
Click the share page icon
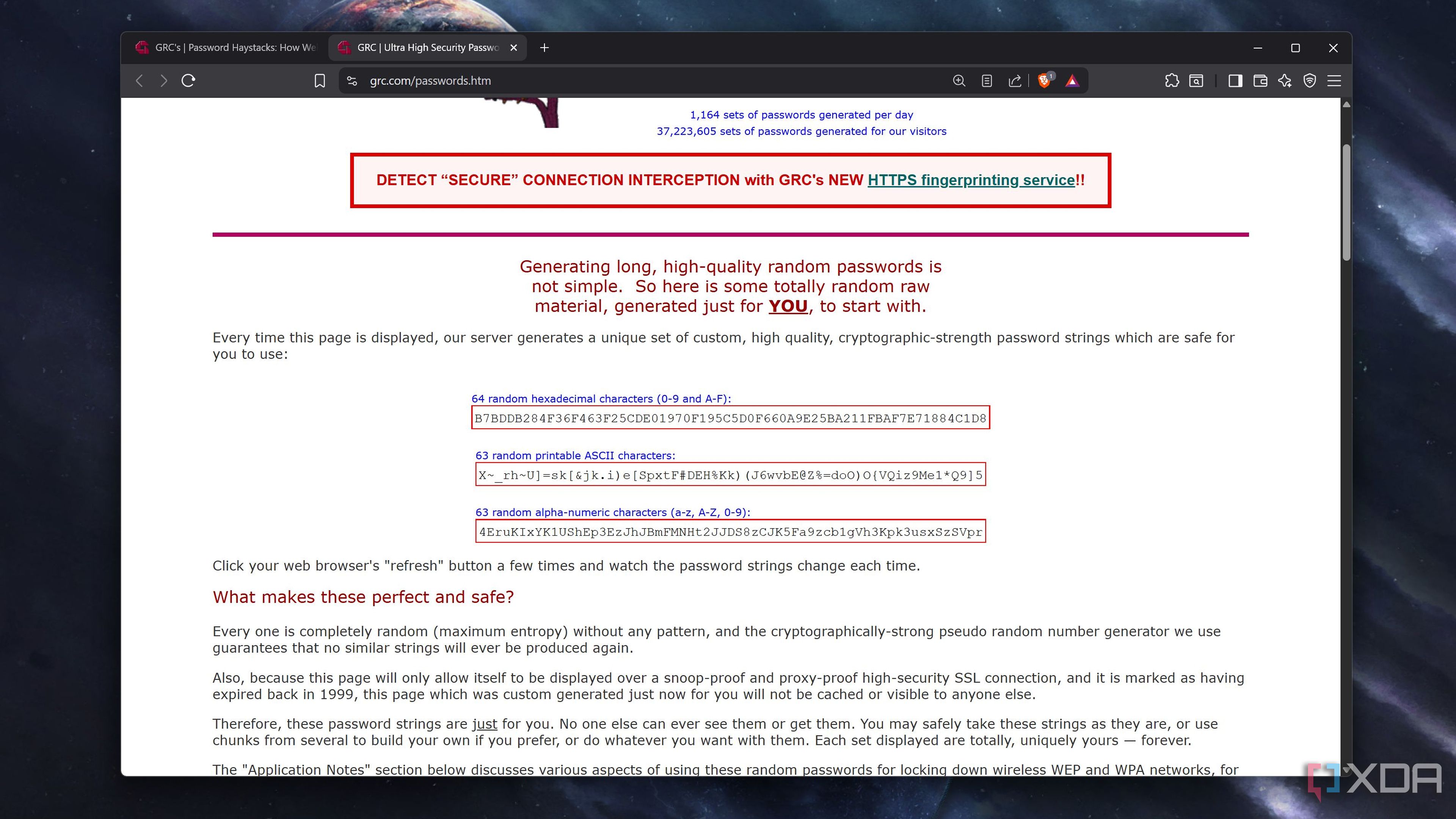click(x=1015, y=81)
